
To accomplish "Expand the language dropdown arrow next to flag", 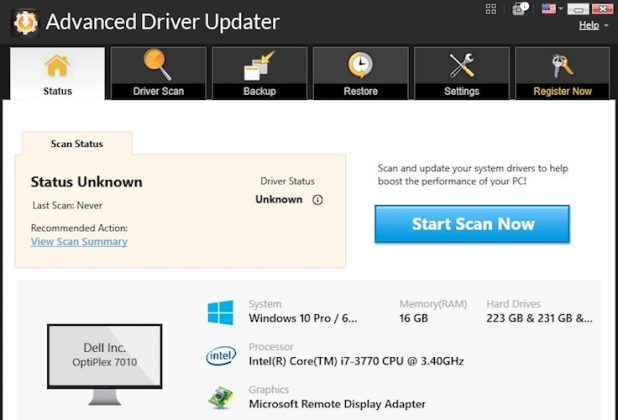I will click(x=560, y=9).
